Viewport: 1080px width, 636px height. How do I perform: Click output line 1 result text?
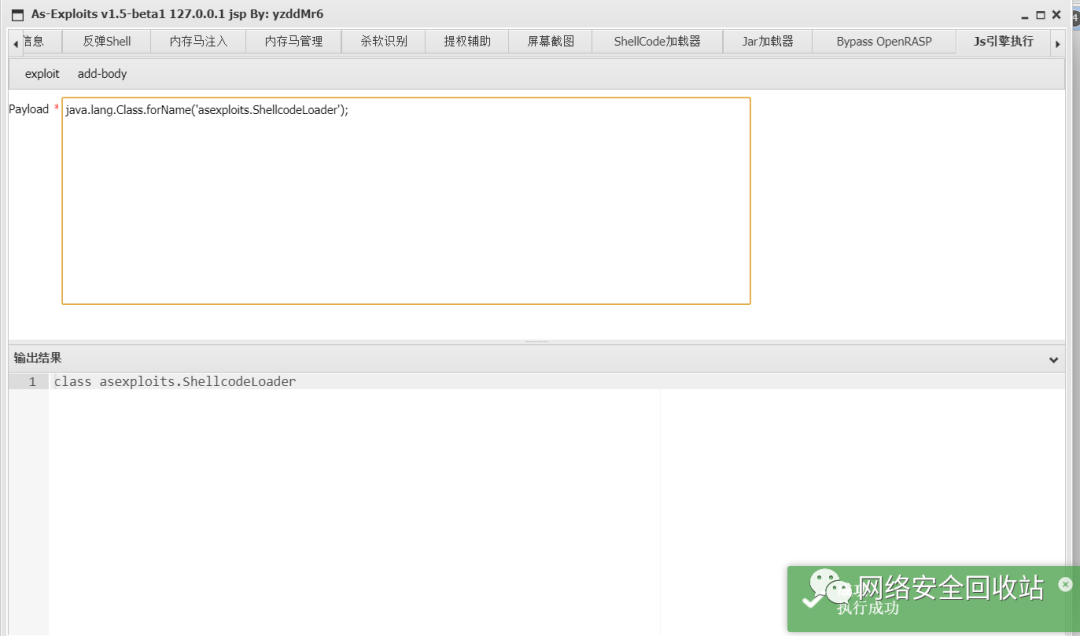(175, 381)
